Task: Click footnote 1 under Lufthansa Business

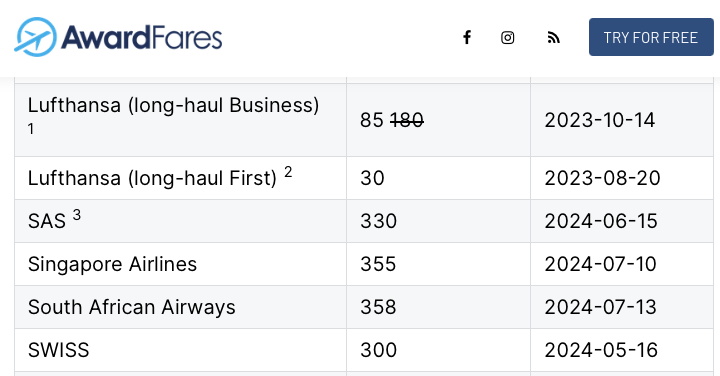Action: tap(31, 129)
